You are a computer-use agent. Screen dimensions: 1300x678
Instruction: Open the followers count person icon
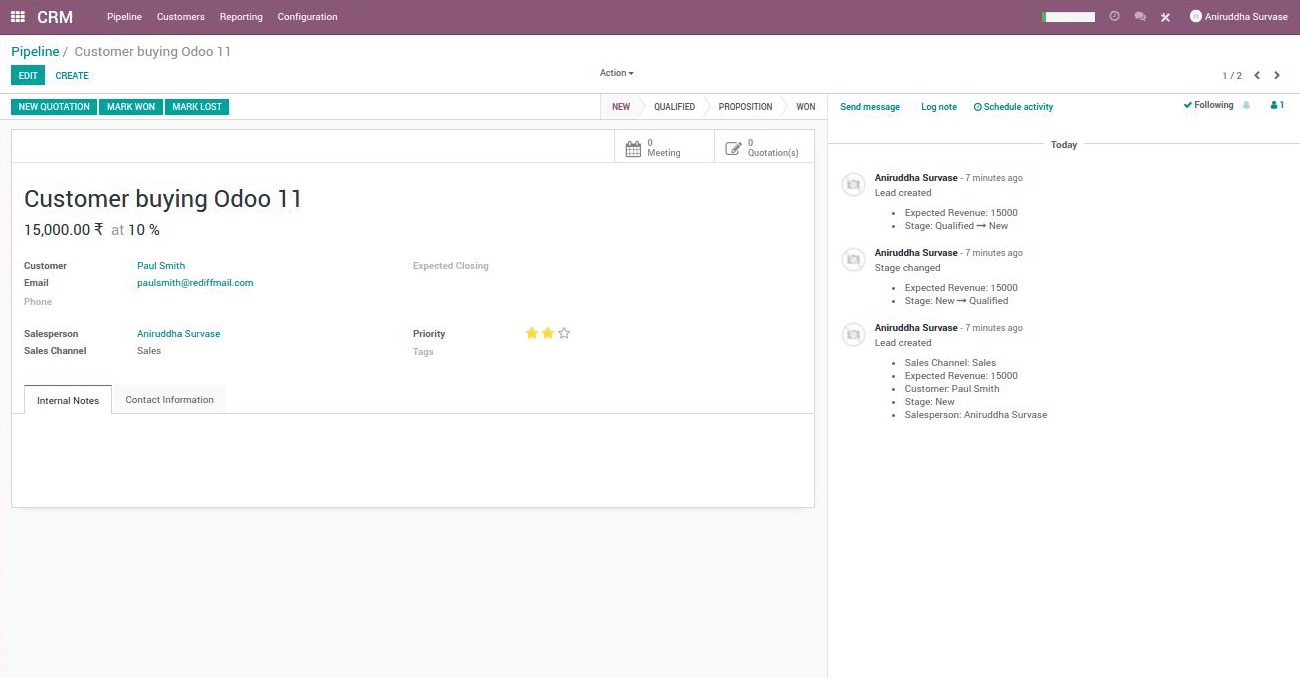coord(1277,105)
